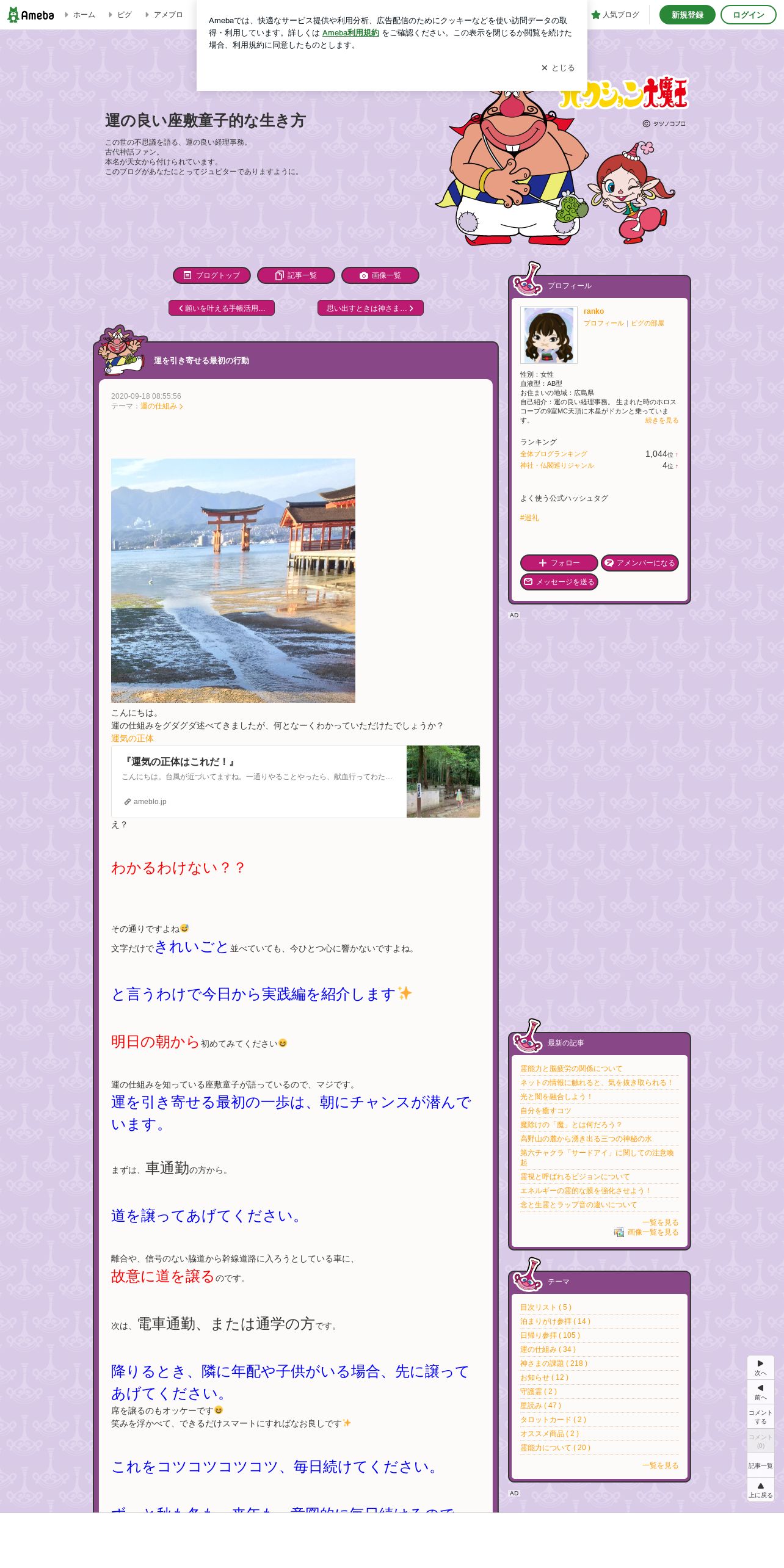
Task: Open article 高野山の麓から湧き出る三つの神秘の水
Action: point(586,1139)
